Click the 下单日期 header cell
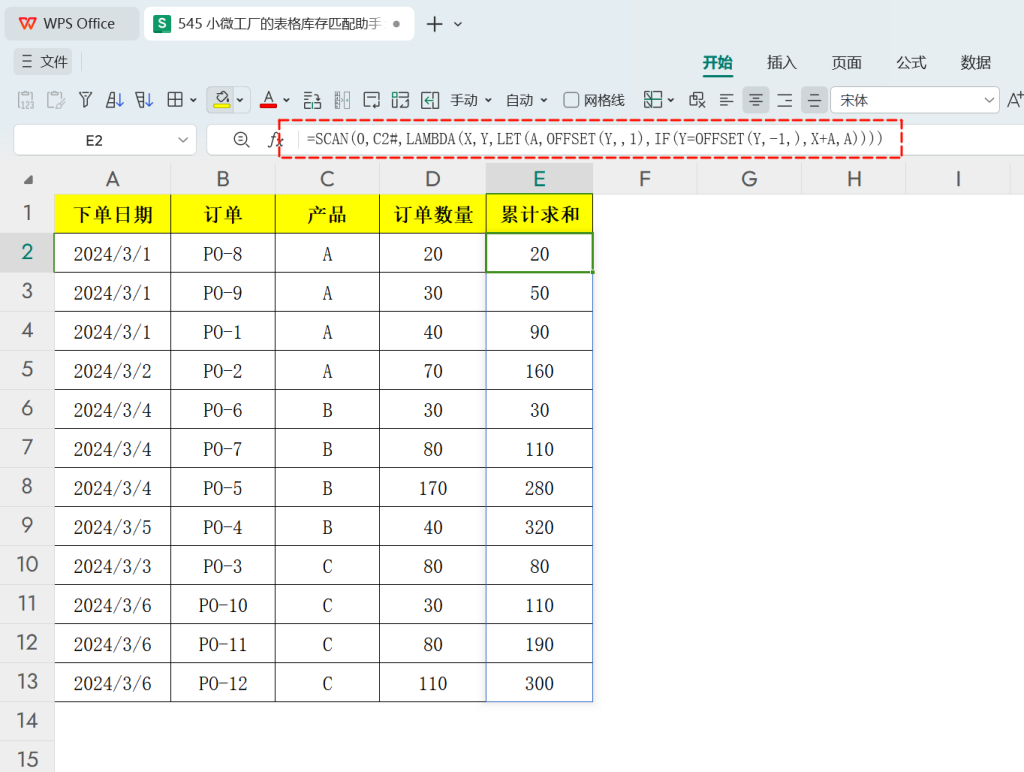This screenshot has width=1024, height=772. point(112,214)
